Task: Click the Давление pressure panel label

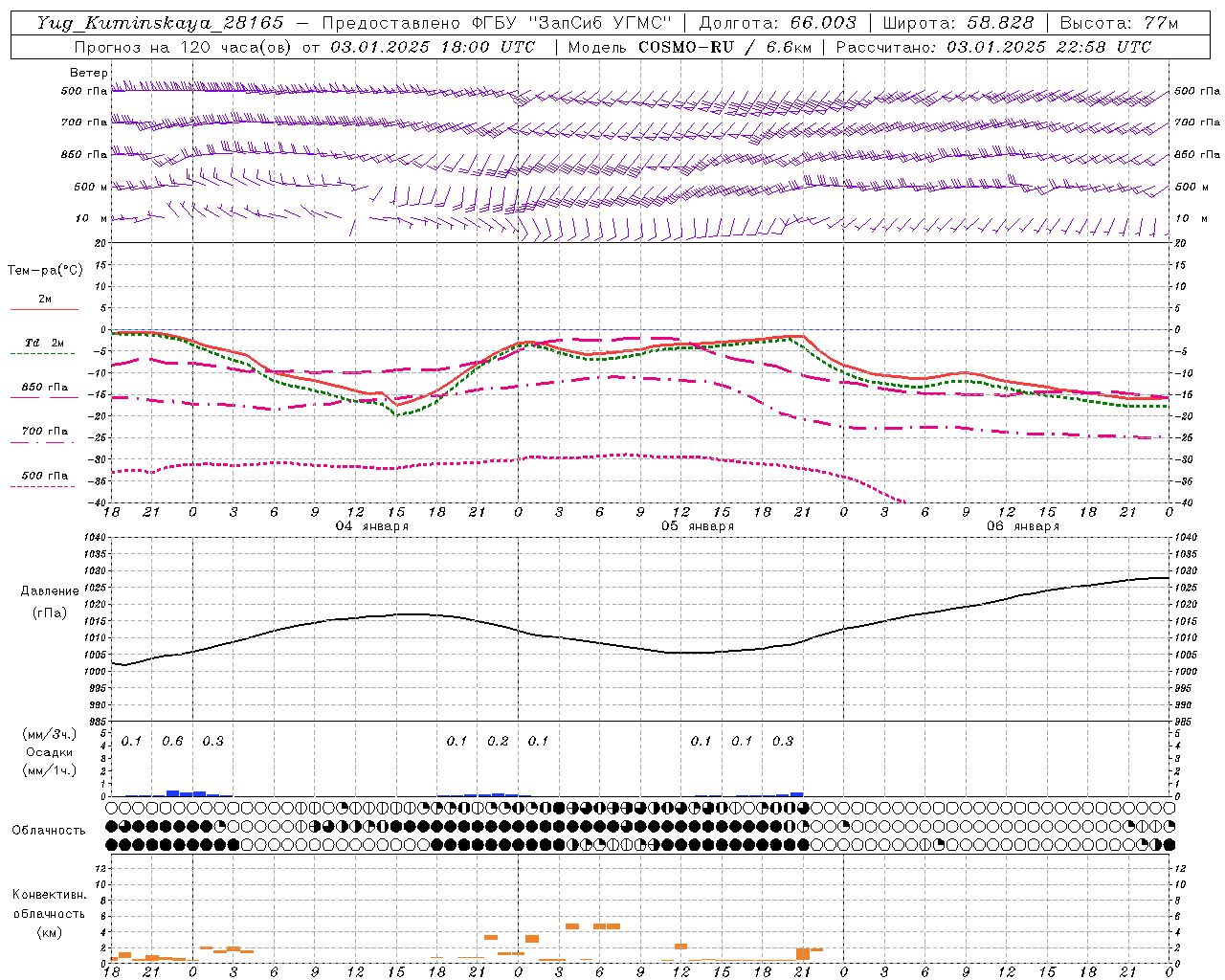Action: [50, 591]
